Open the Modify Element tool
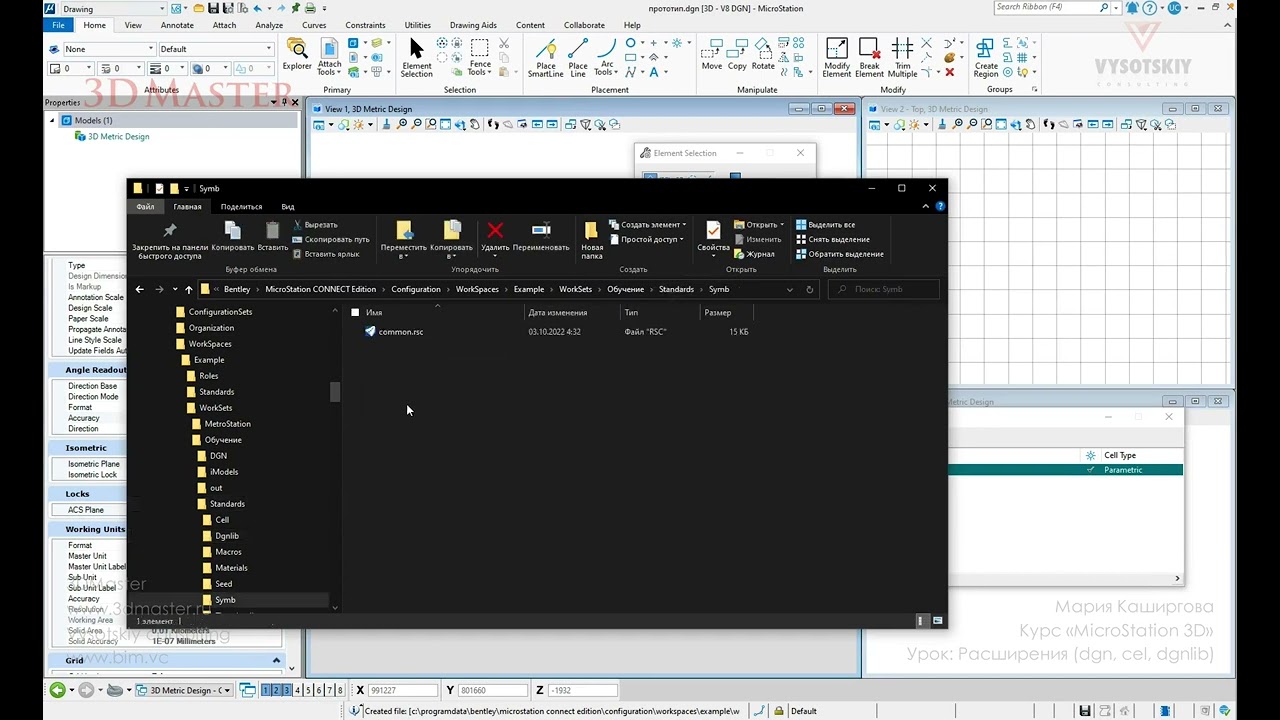The height and width of the screenshot is (720, 1280). point(837,58)
